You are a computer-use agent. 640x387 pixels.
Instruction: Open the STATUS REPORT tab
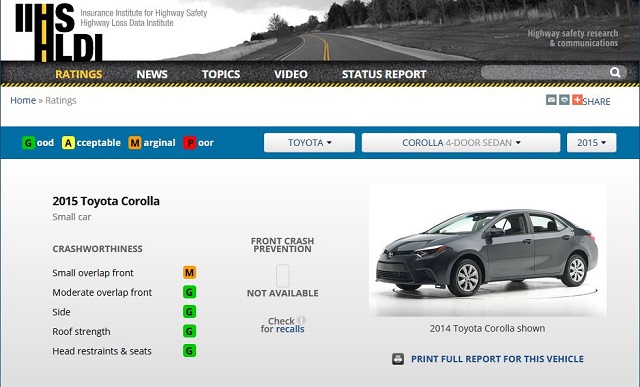384,74
